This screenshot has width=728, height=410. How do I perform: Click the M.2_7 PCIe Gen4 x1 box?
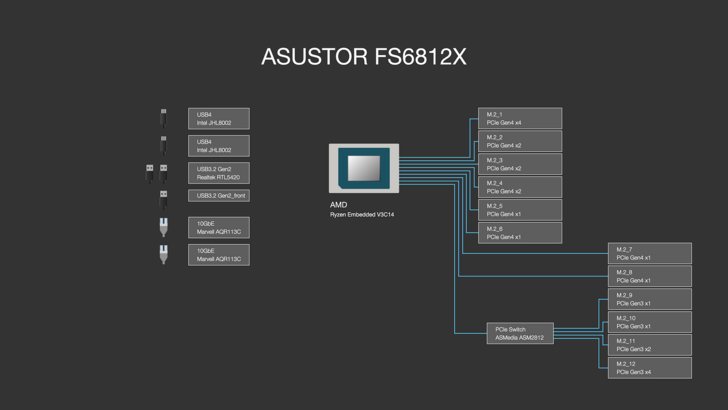pyautogui.click(x=650, y=253)
